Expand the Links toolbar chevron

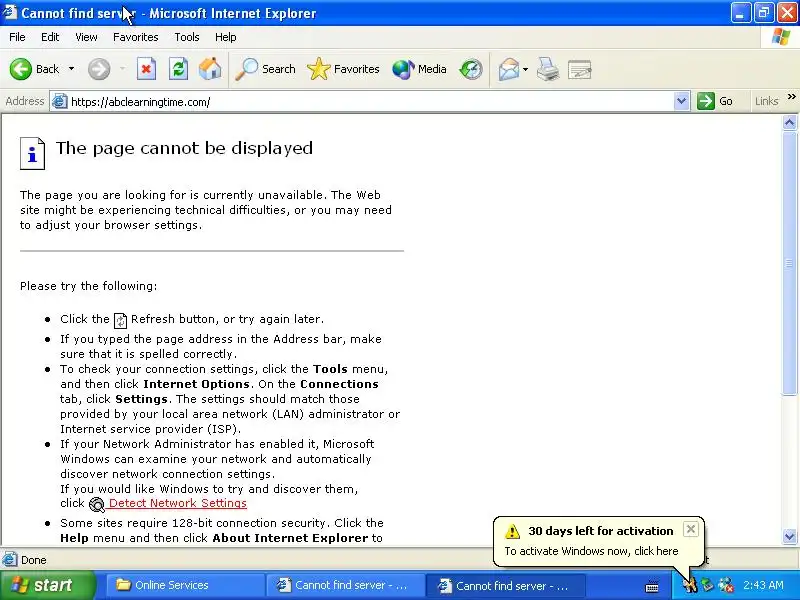[791, 96]
